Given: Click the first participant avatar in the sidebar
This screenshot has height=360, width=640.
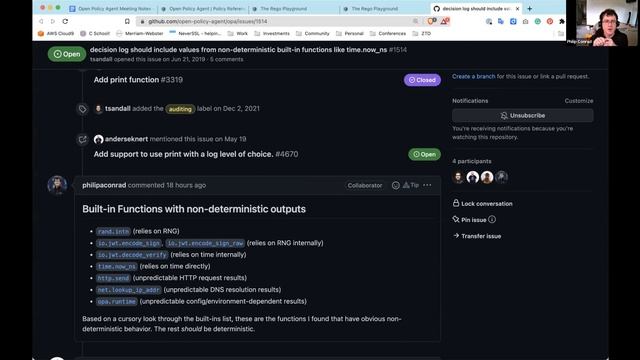Looking at the screenshot, I should (x=458, y=177).
